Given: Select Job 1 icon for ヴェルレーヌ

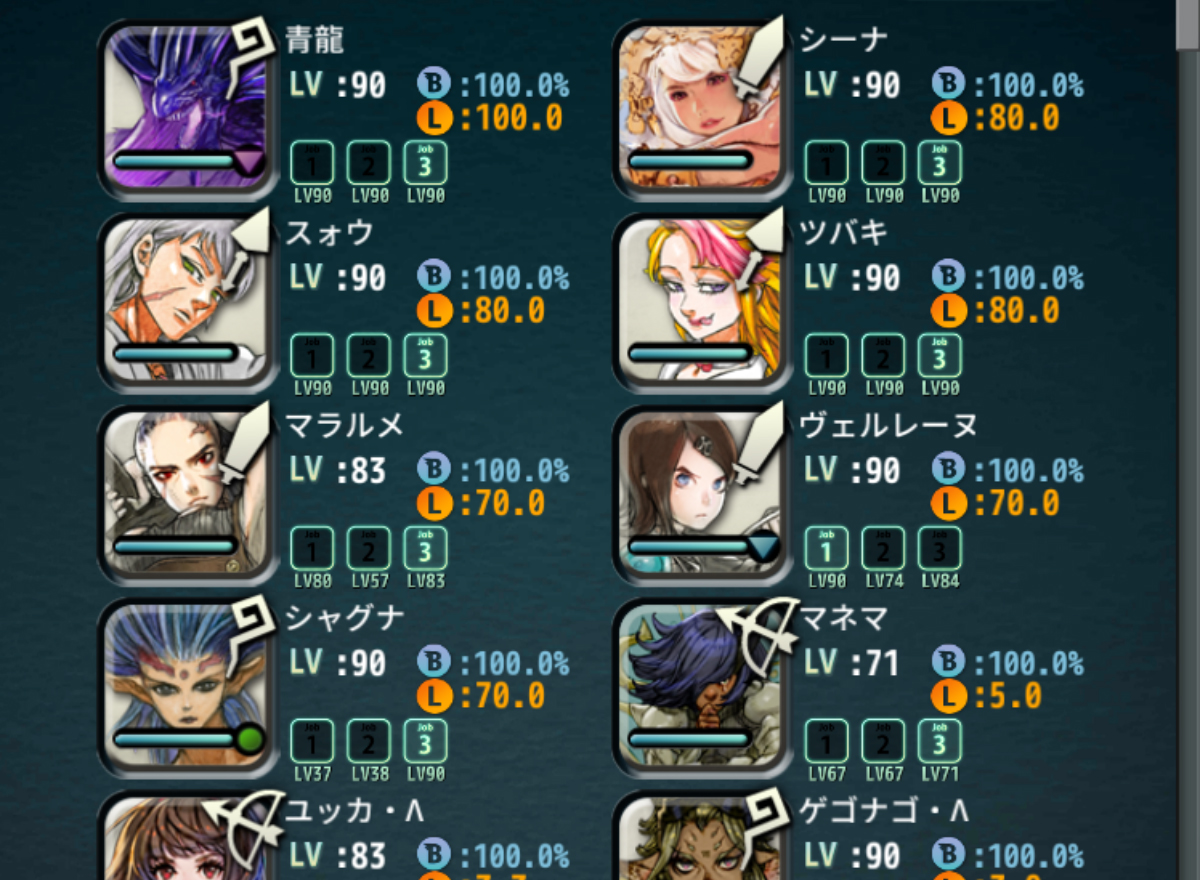Looking at the screenshot, I should (826, 548).
